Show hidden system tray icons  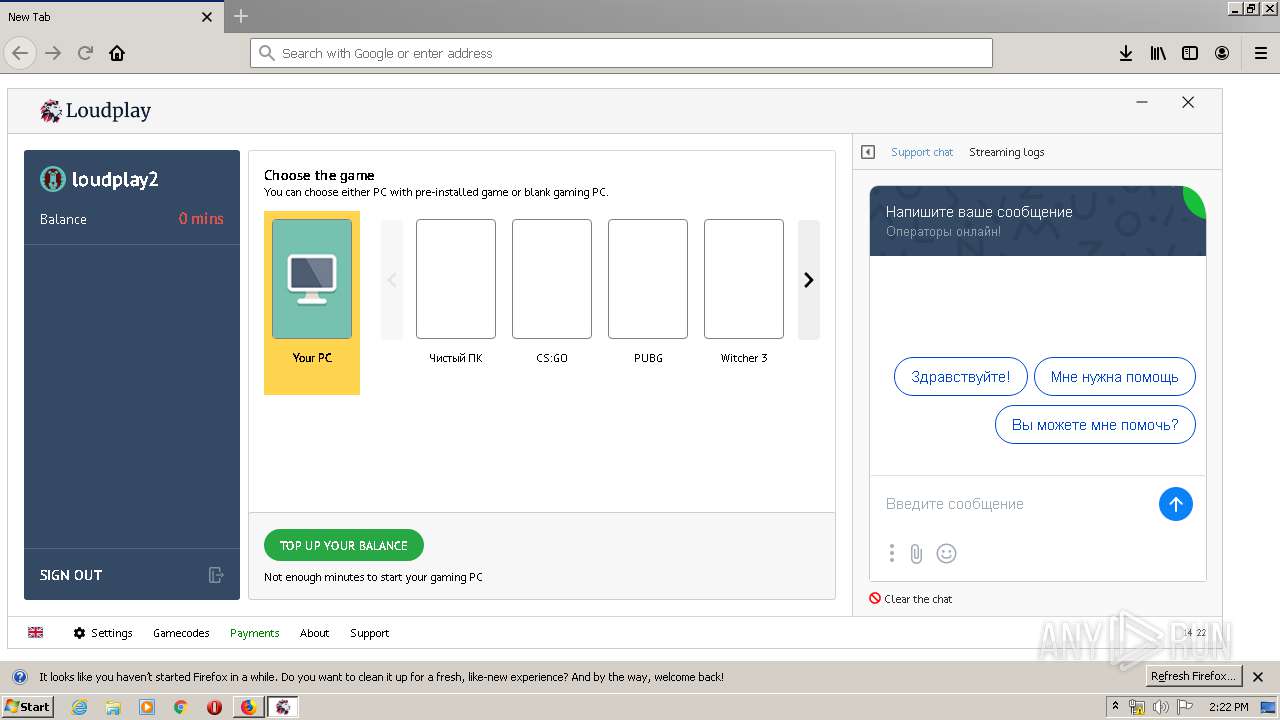[x=1116, y=706]
